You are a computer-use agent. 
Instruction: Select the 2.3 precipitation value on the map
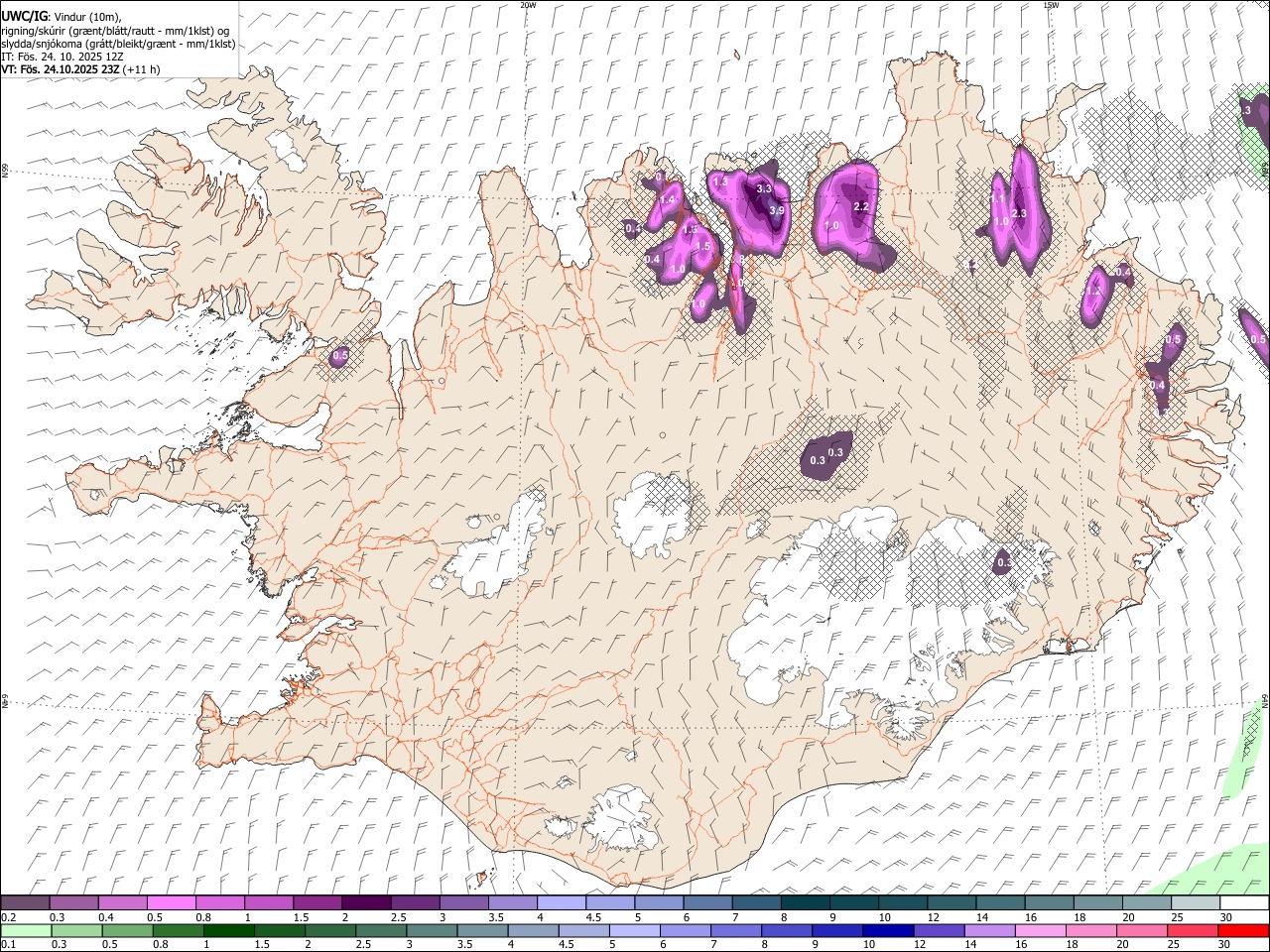1018,214
